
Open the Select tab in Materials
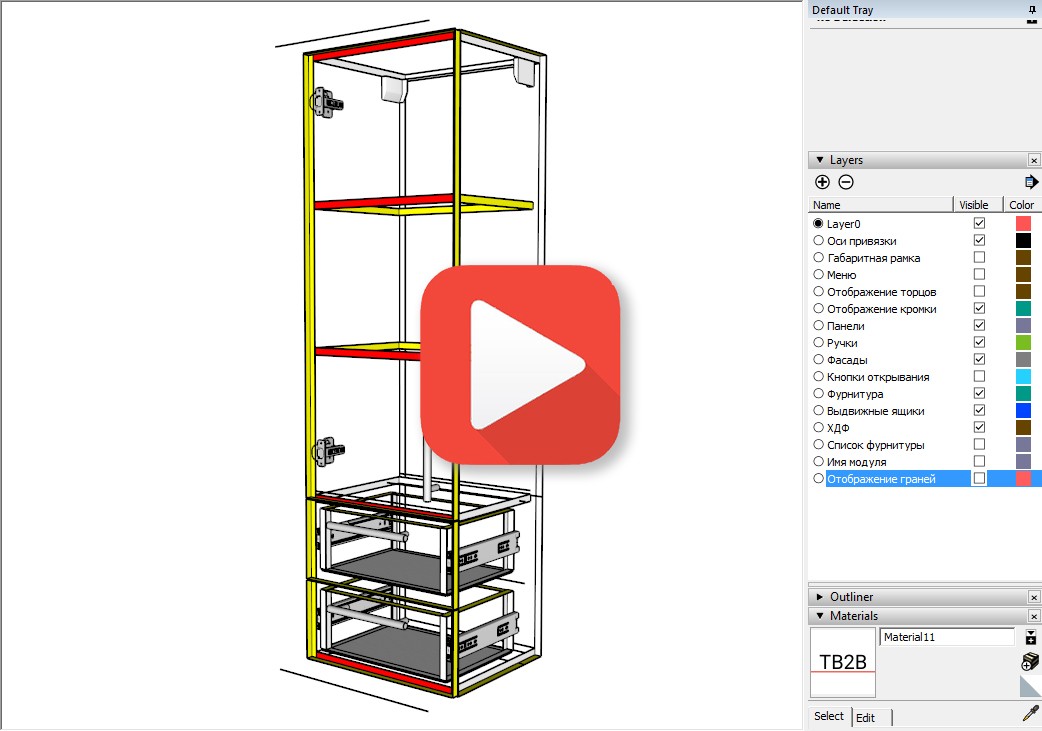click(829, 716)
